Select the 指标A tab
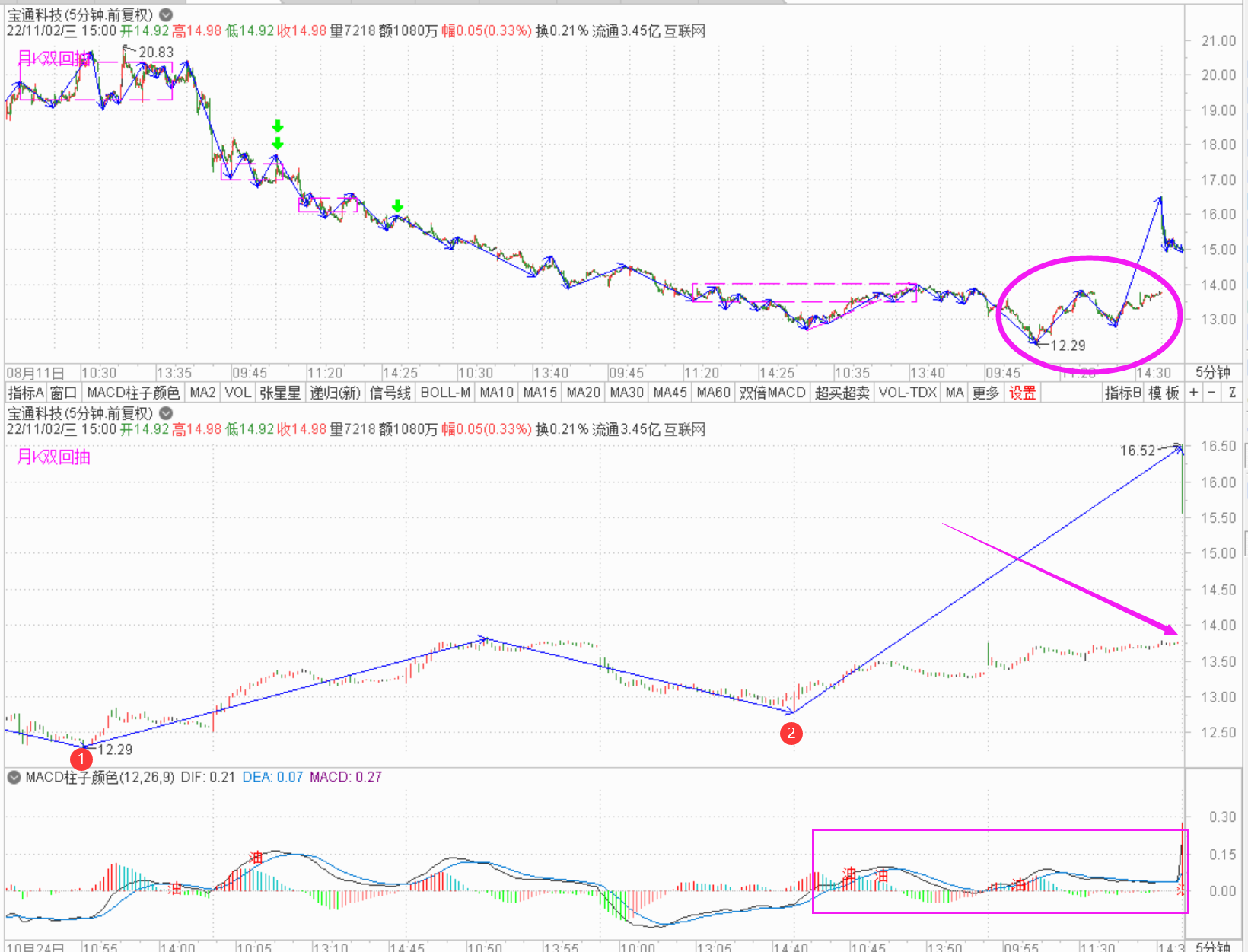1248x952 pixels. pos(26,393)
